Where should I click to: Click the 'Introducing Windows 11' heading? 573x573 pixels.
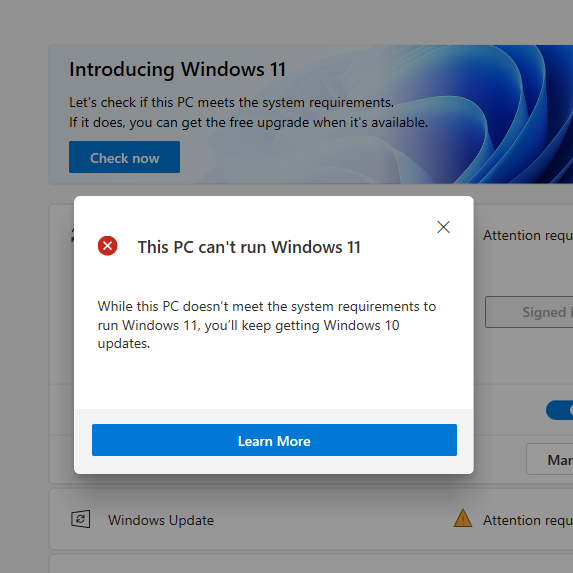[x=178, y=69]
